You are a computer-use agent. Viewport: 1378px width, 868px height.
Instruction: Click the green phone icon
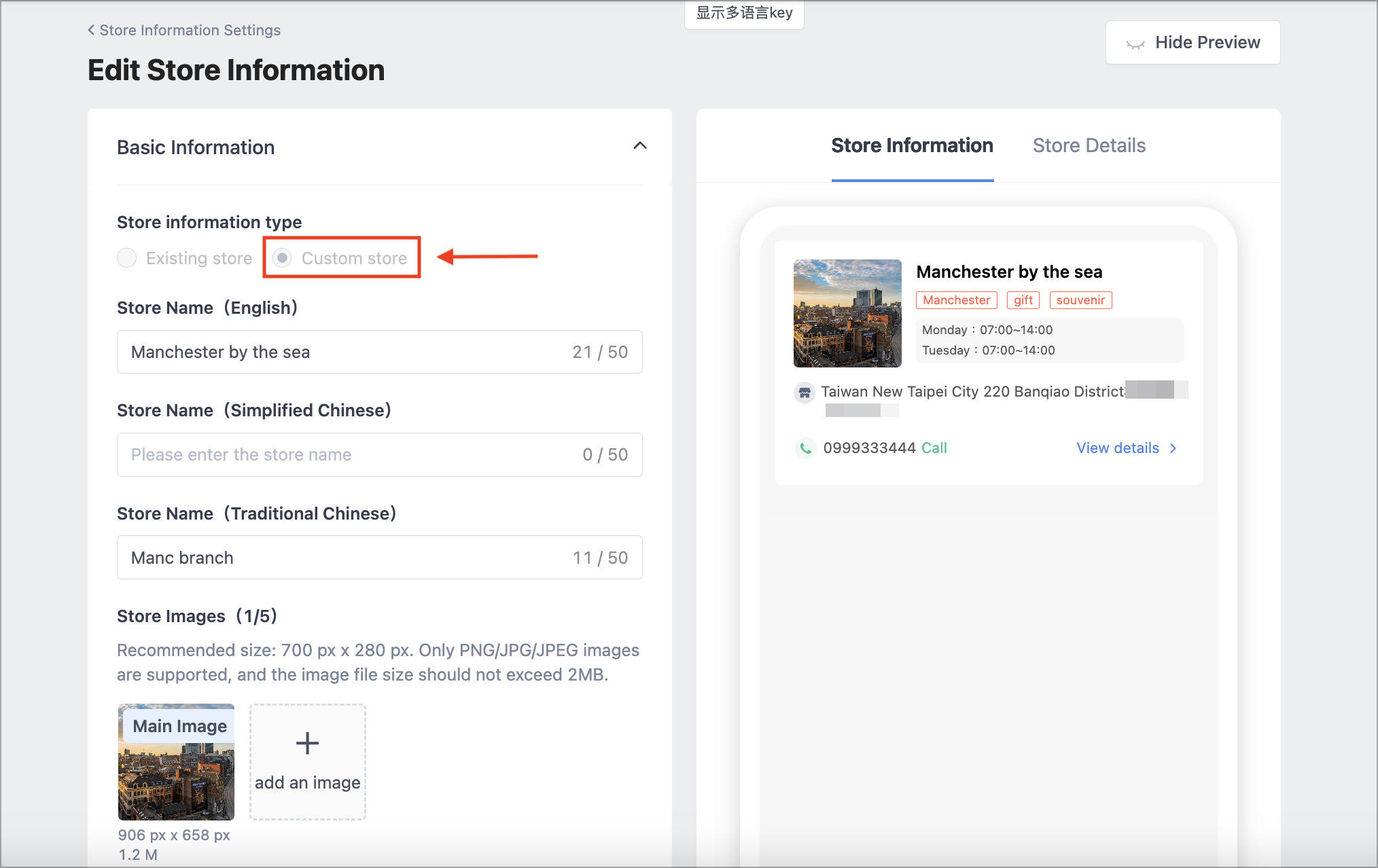[x=805, y=448]
